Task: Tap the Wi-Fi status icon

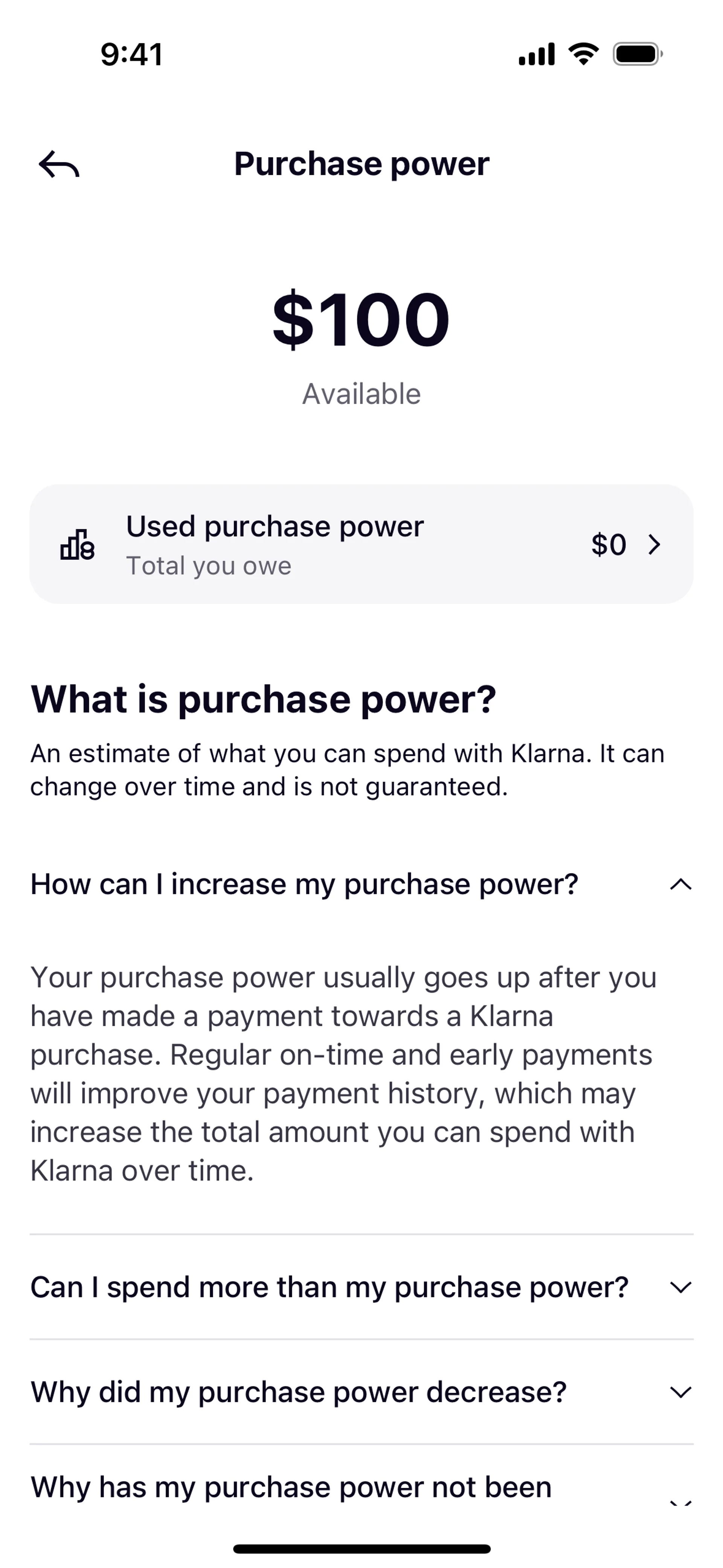Action: pos(583,54)
